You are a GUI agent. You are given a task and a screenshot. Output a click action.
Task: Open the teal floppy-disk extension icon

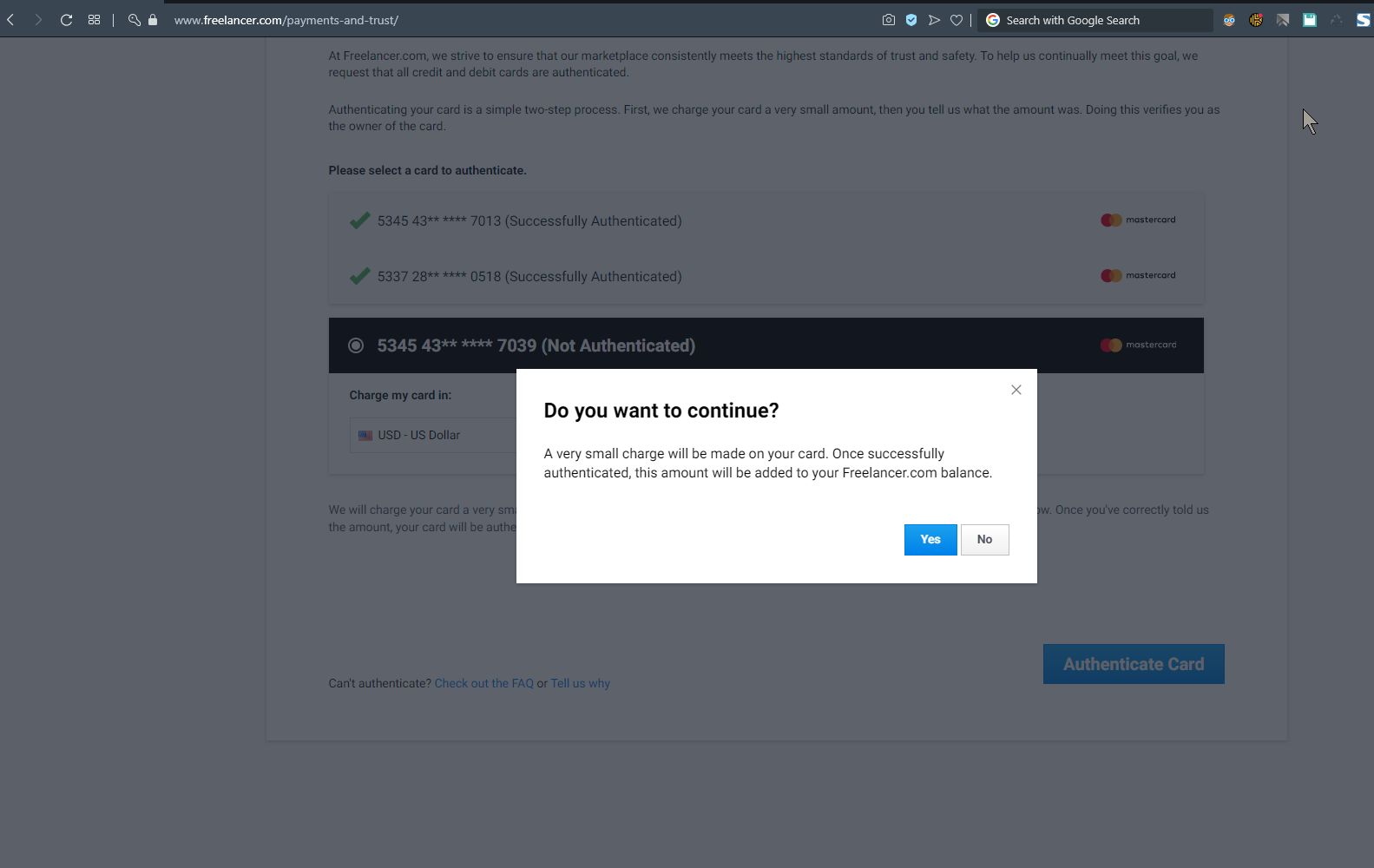1310,20
